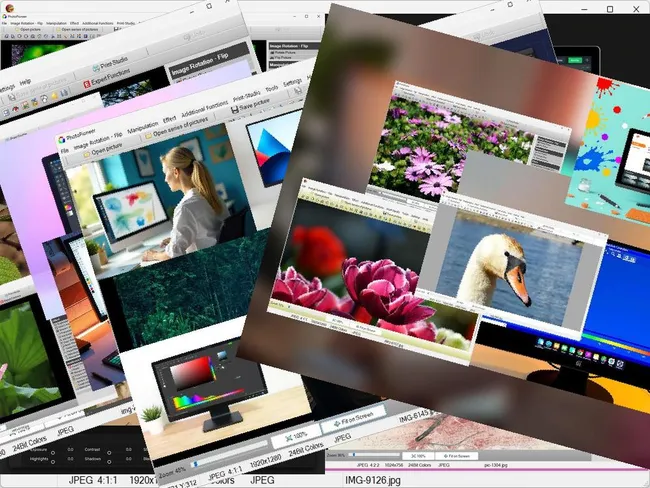Viewport: 650px width, 488px height.
Task: Click app icon in top-left corner of window
Action: 11,8
